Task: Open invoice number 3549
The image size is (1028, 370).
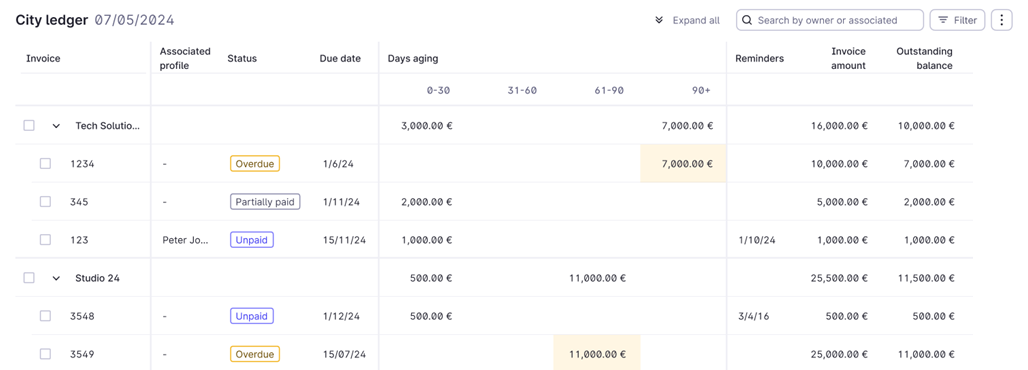Action: (x=83, y=354)
